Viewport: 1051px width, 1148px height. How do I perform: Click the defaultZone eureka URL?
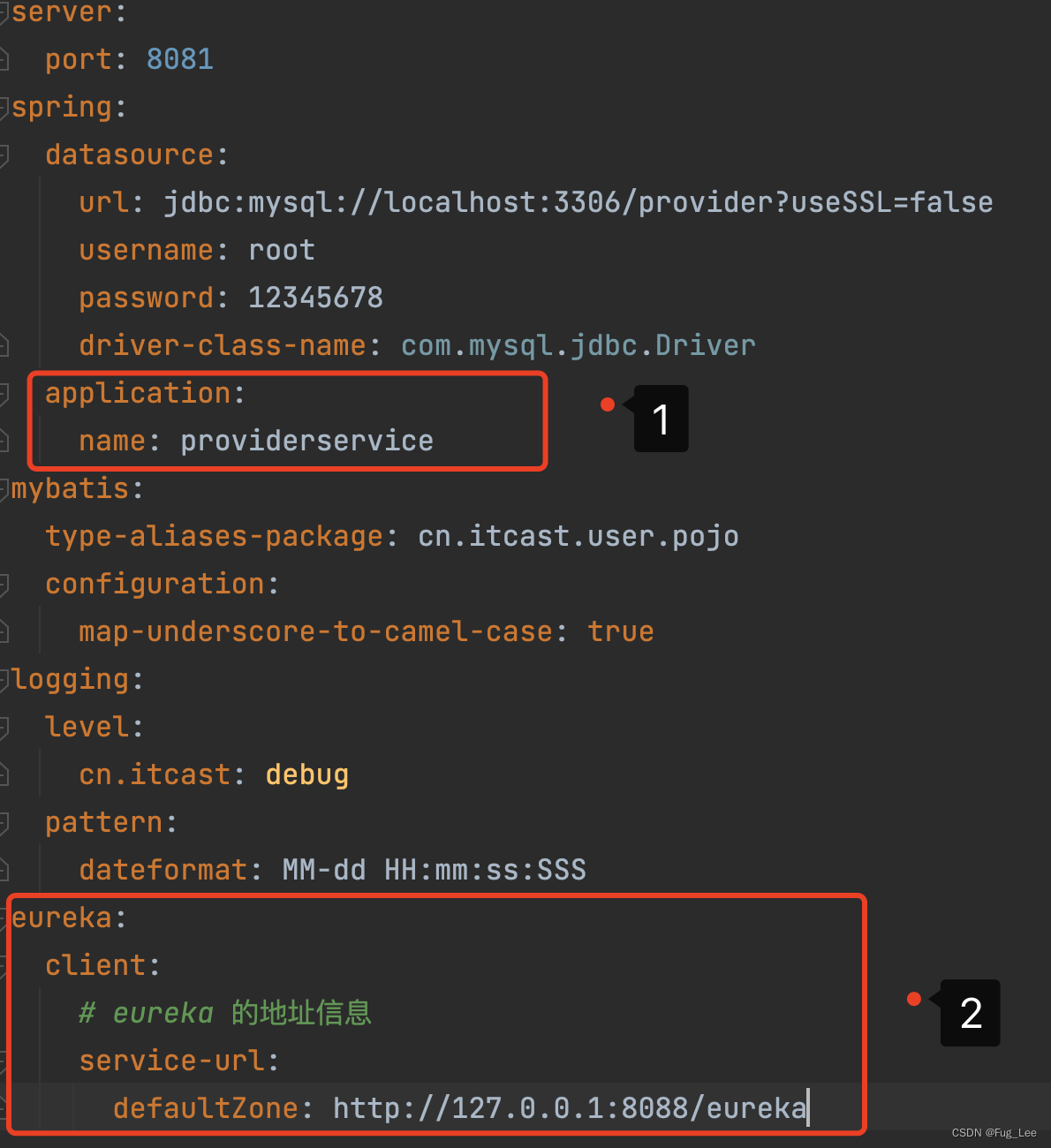[569, 1107]
